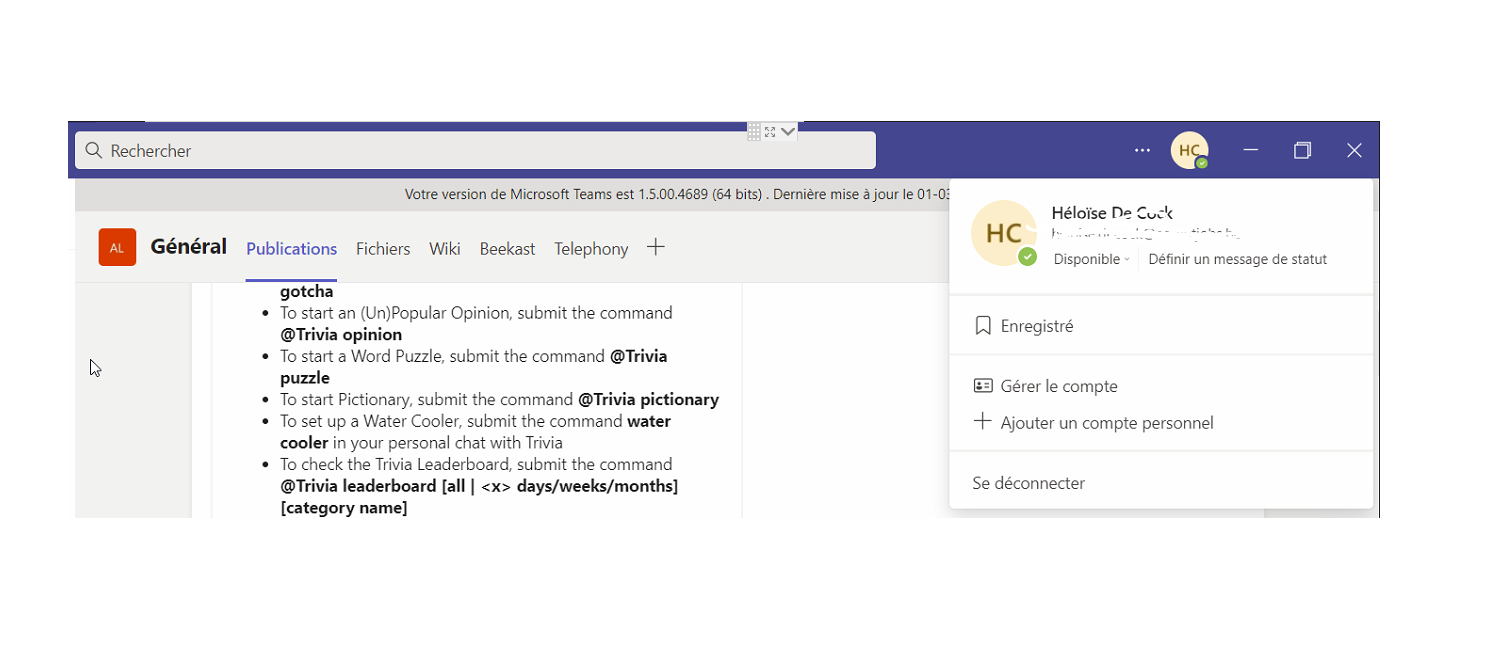Click the Teams version update banner

tap(512, 194)
